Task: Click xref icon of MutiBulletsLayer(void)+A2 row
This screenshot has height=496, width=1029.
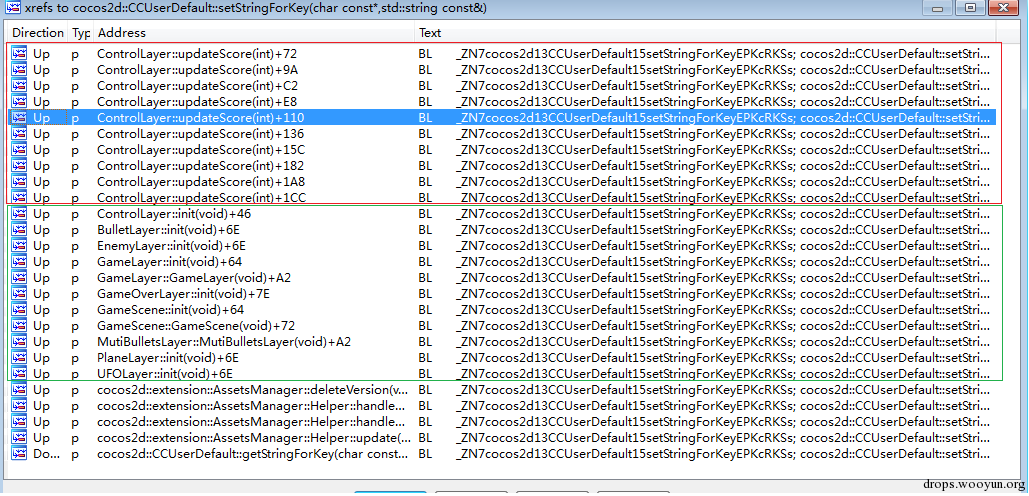Action: coord(18,342)
